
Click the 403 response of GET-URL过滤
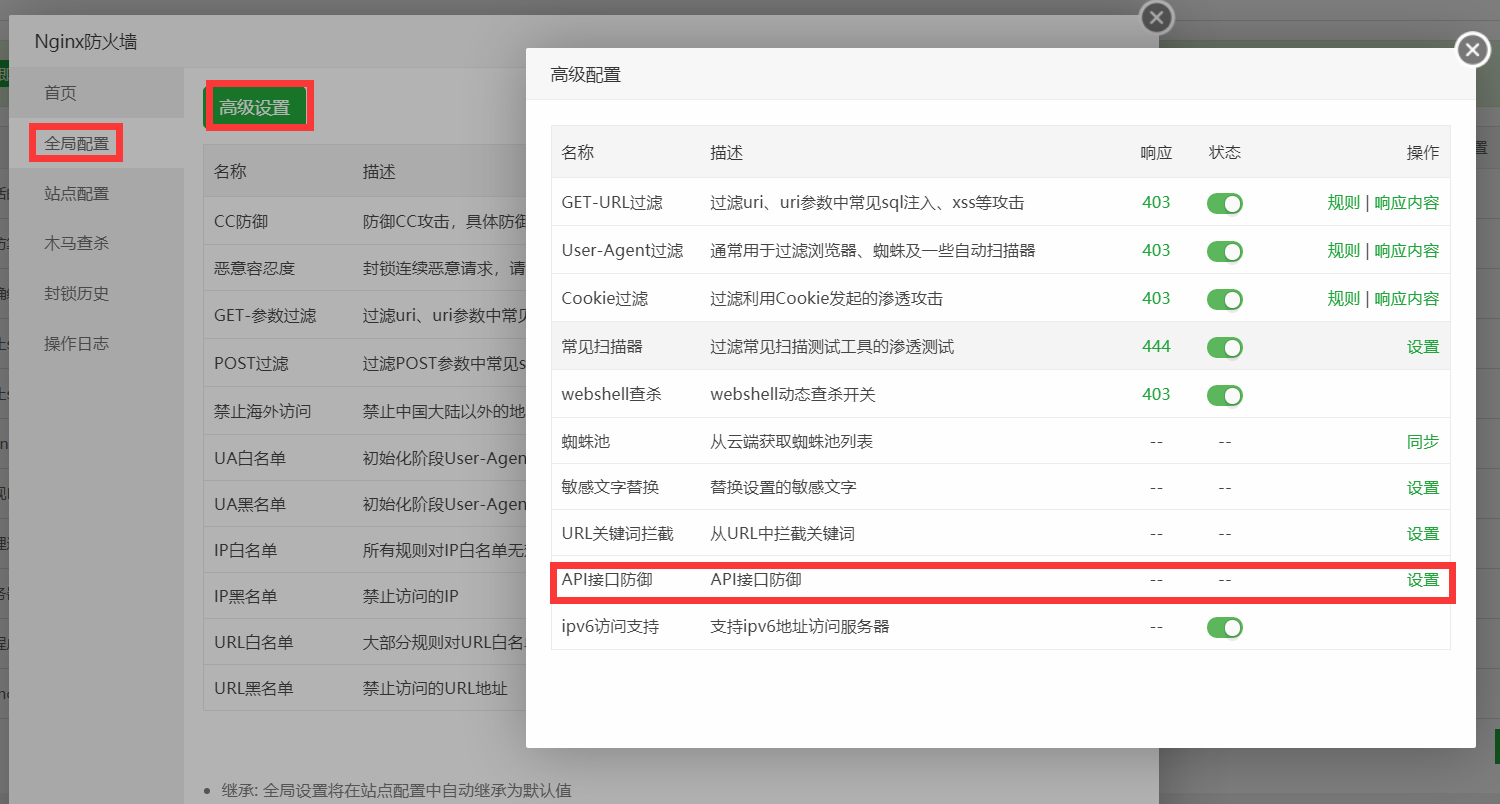point(1156,202)
